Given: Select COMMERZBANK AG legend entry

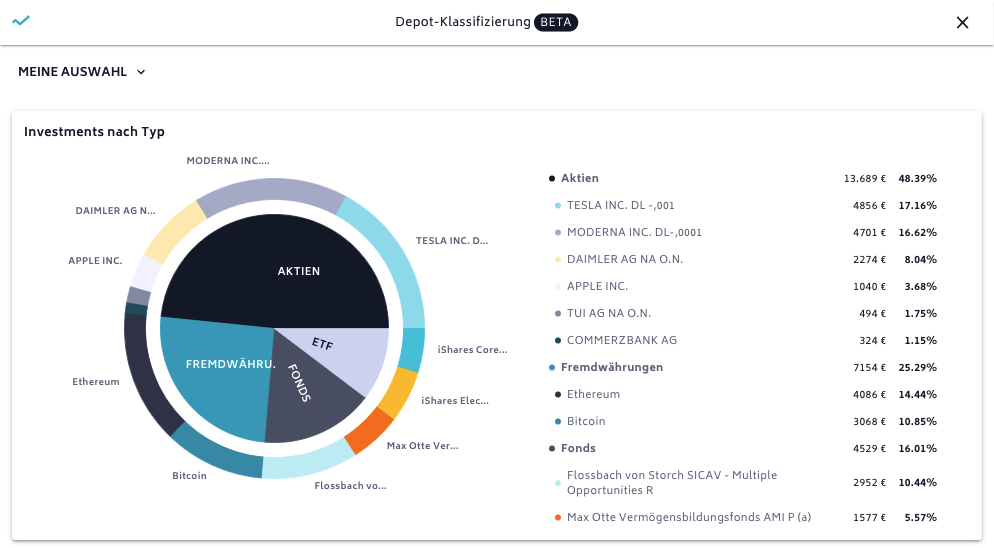Looking at the screenshot, I should coord(621,340).
